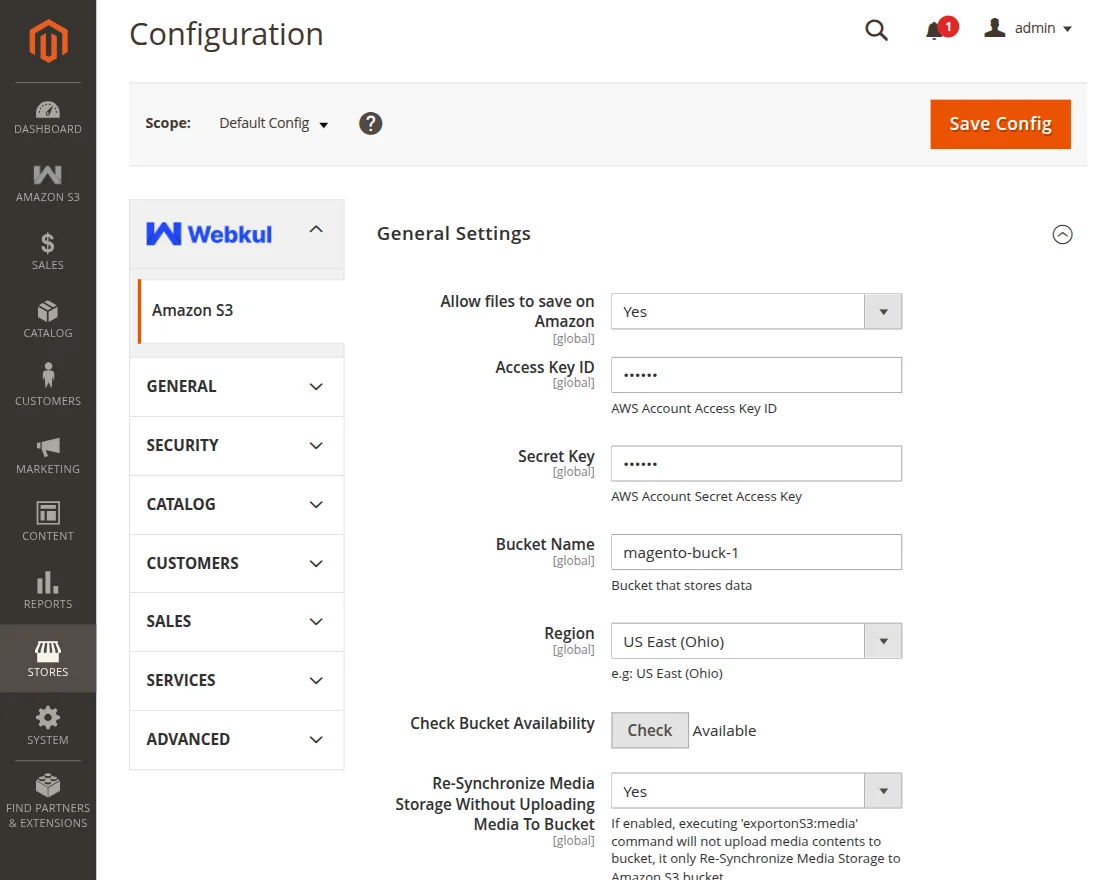Open the Catalog sidebar menu
Viewport: 1120px width, 880px height.
pyautogui.click(x=47, y=320)
